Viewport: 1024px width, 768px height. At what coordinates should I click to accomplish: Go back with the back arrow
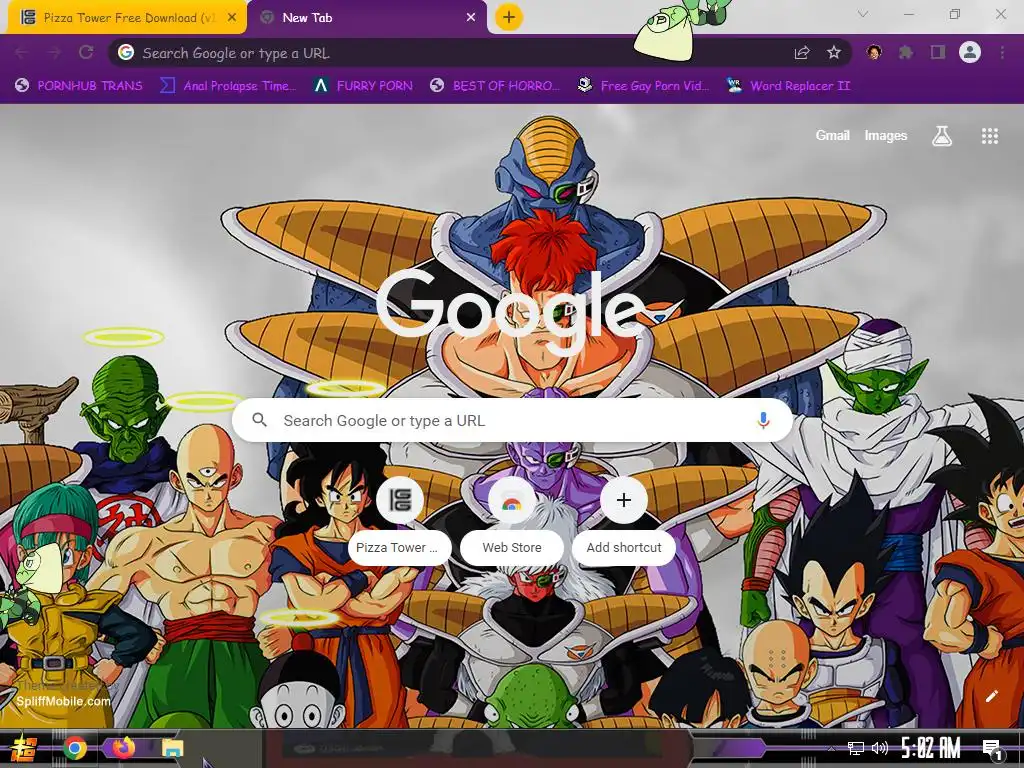(x=21, y=53)
